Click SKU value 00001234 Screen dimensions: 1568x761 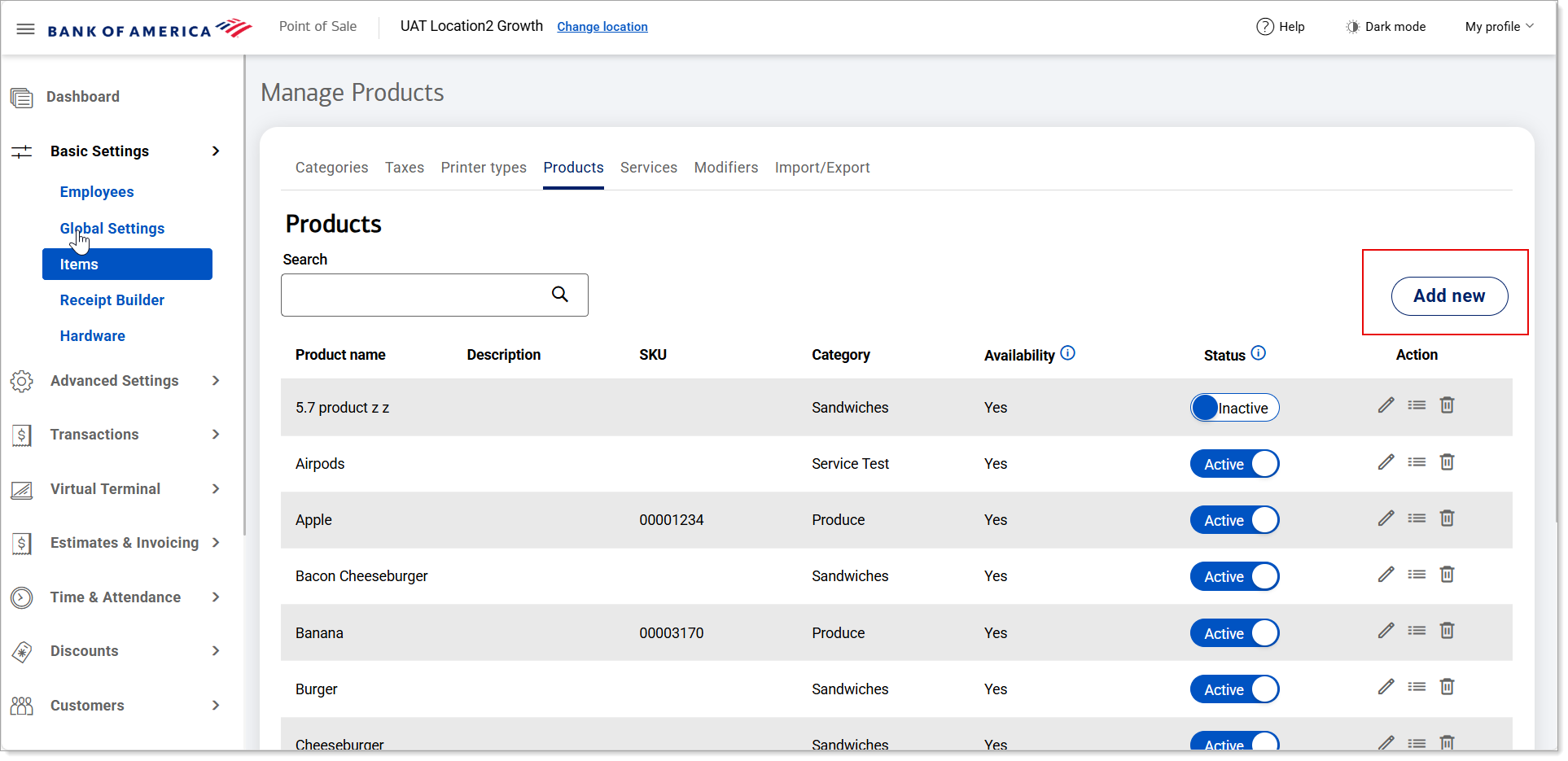click(672, 520)
